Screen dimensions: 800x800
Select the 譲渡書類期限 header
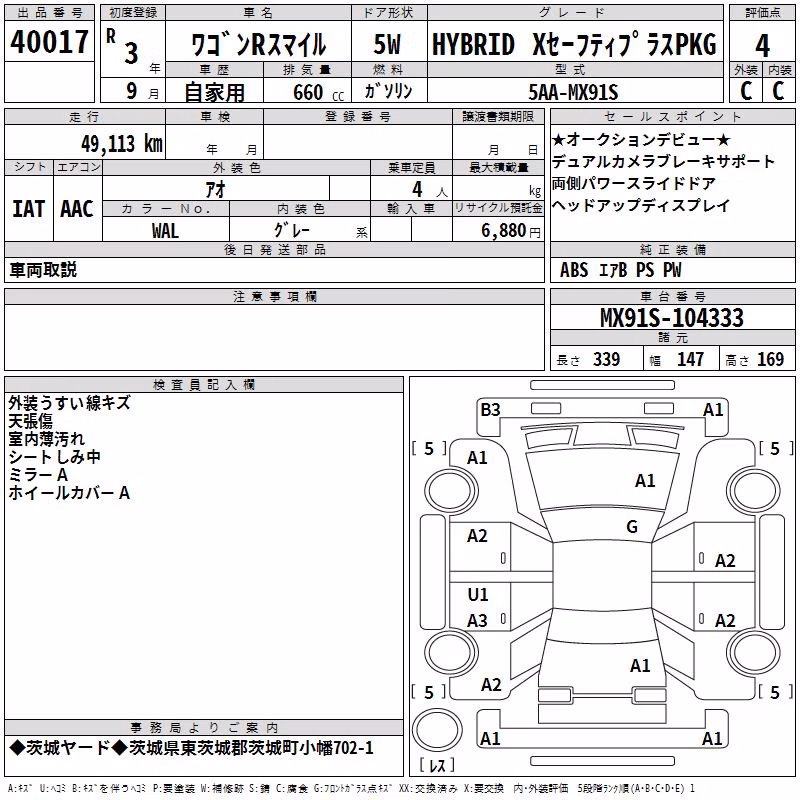click(498, 117)
